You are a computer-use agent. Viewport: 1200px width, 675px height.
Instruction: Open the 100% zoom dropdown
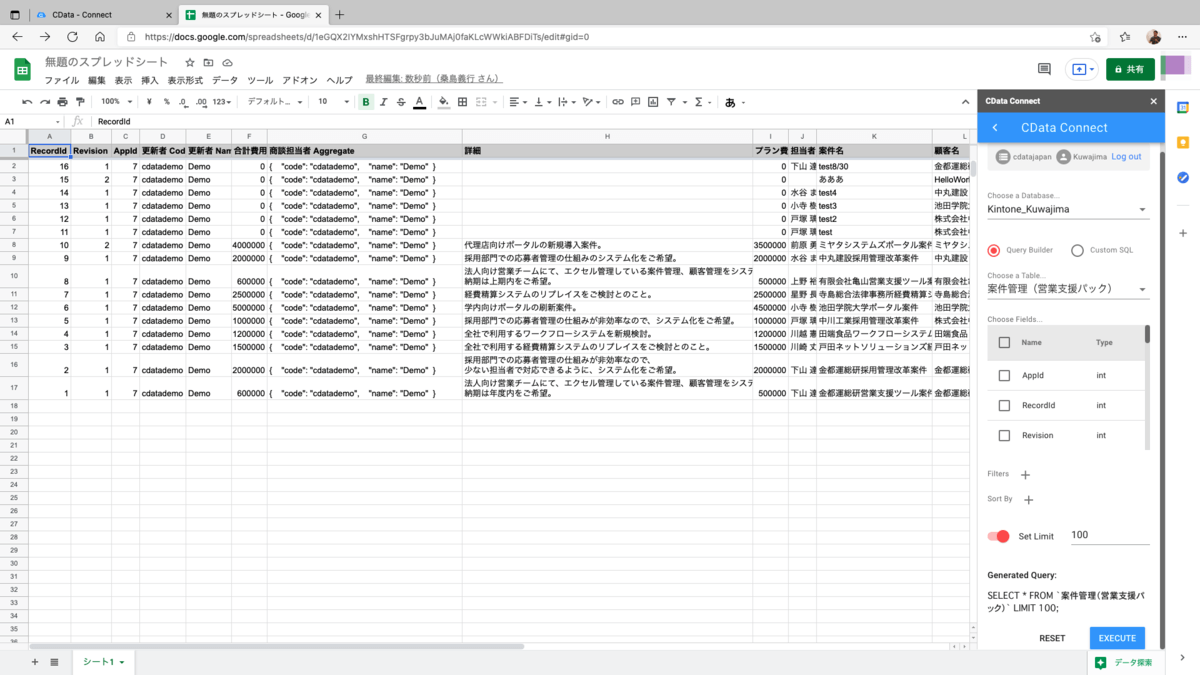116,102
